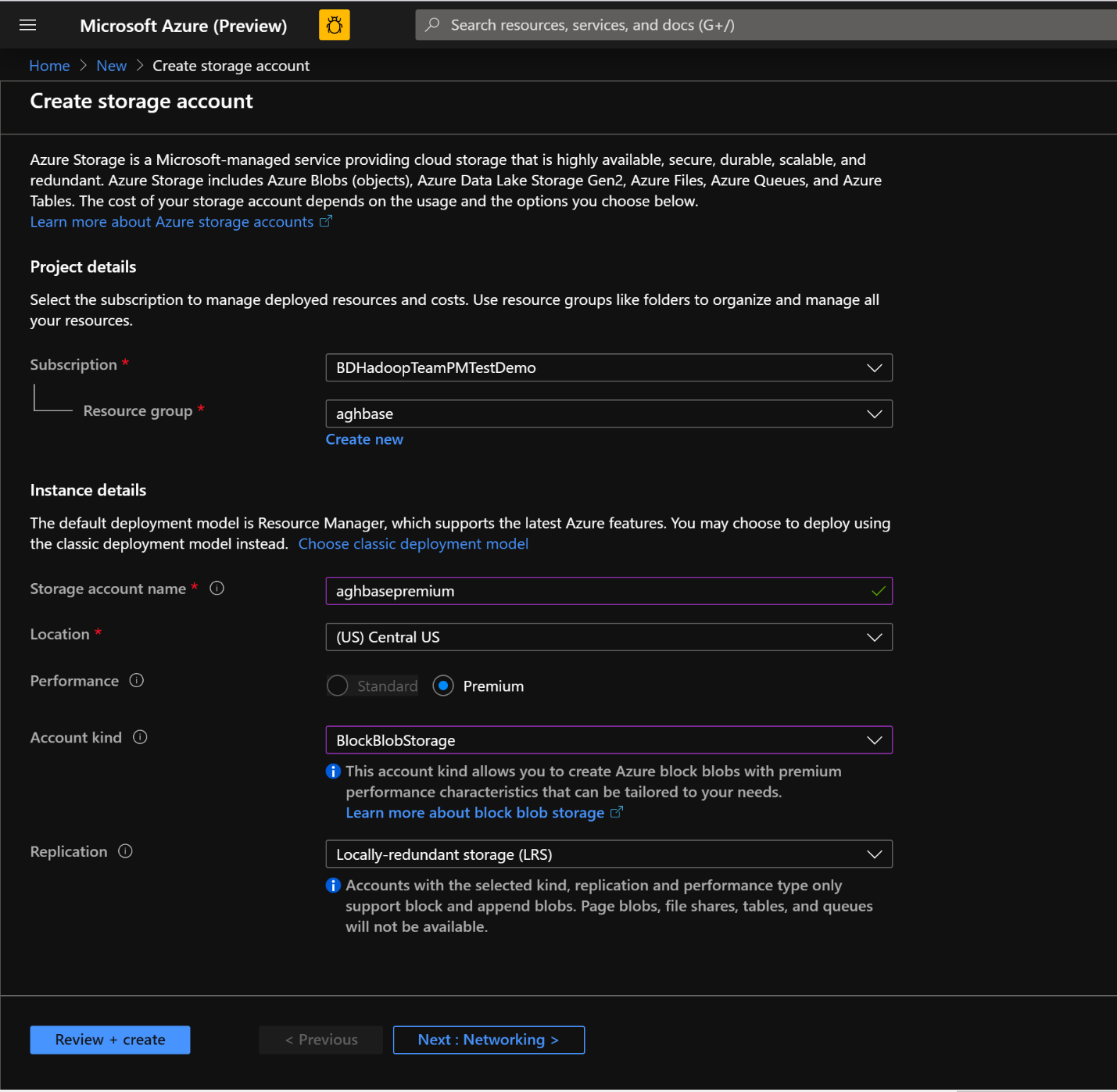This screenshot has width=1117, height=1092.
Task: Open the Subscription dropdown
Action: click(x=874, y=367)
